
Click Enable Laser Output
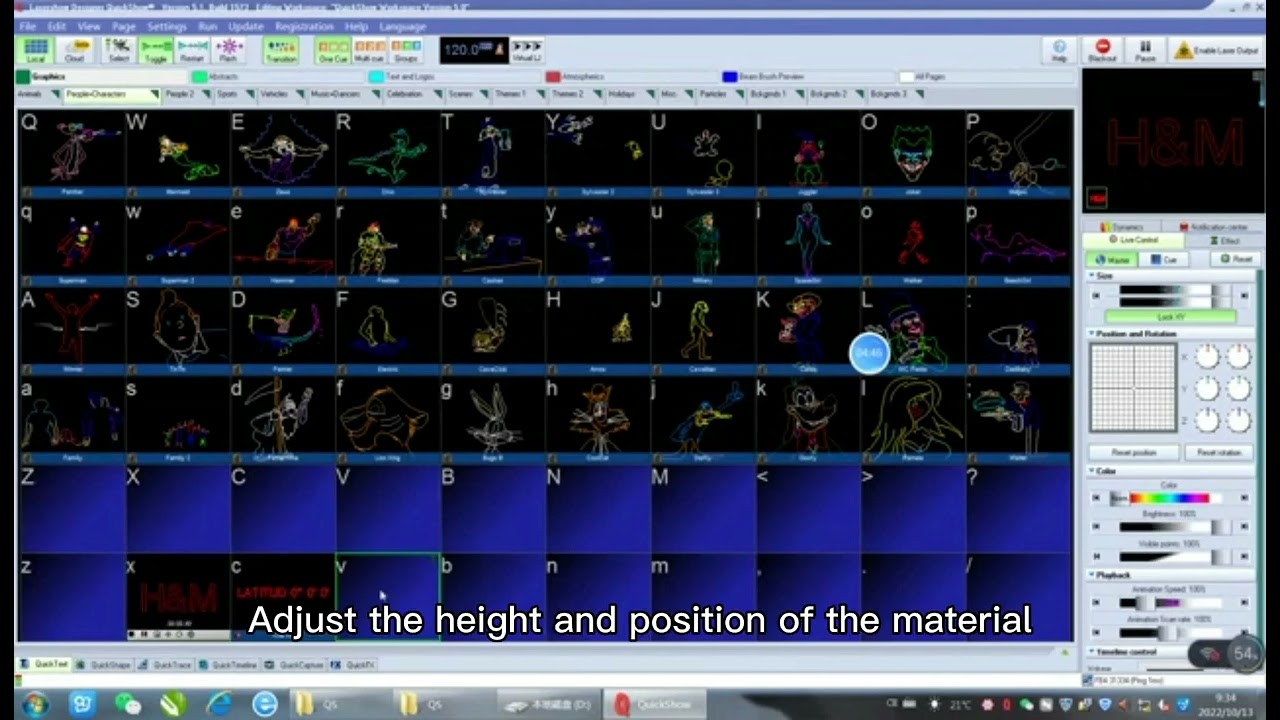[1217, 51]
